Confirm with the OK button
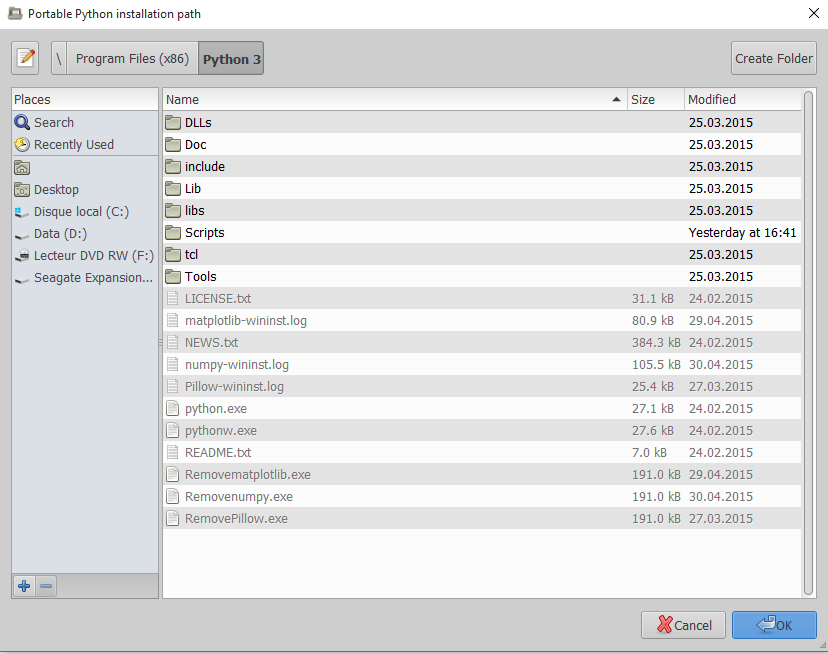This screenshot has width=828, height=654. point(774,625)
